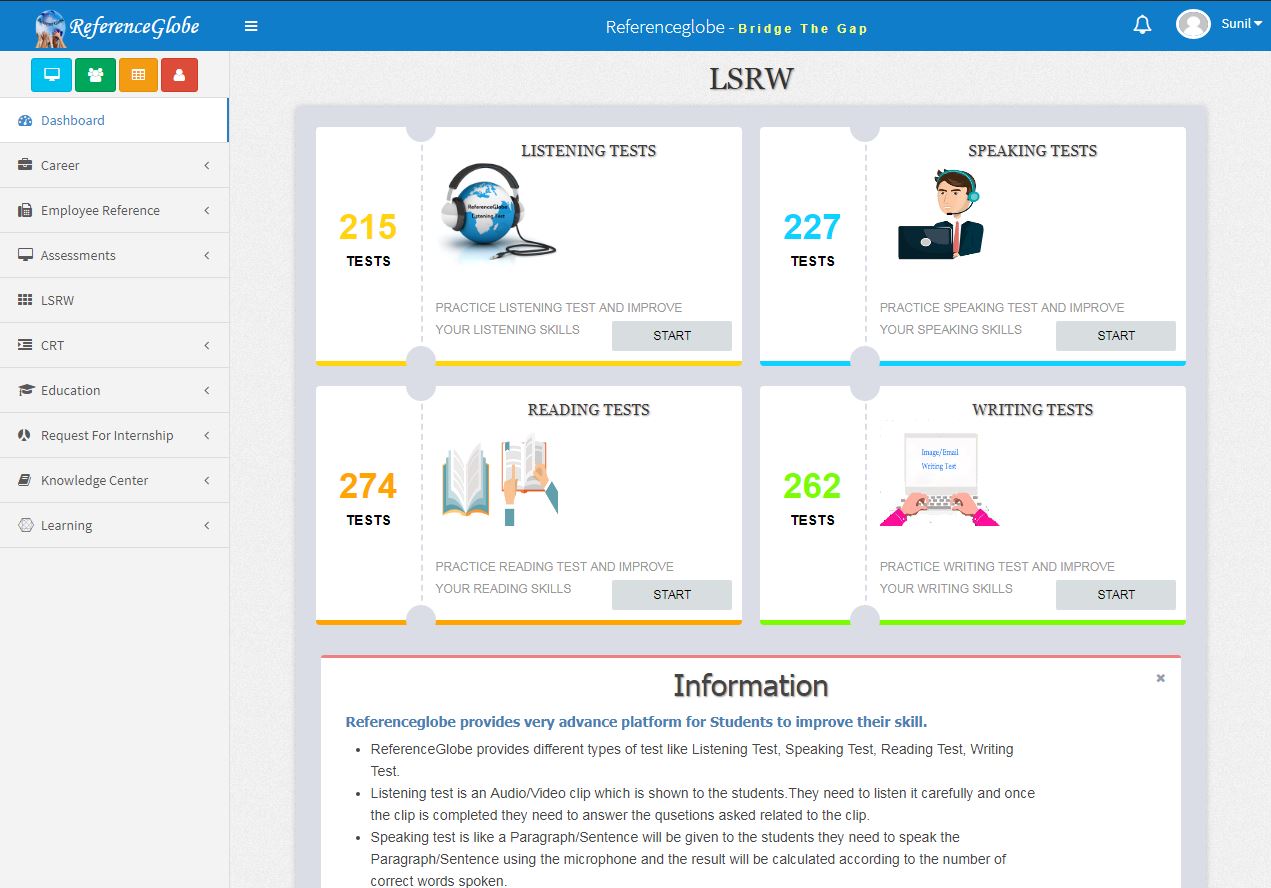This screenshot has width=1271, height=888.
Task: Select Request For Internship in sidebar
Action: 114,435
